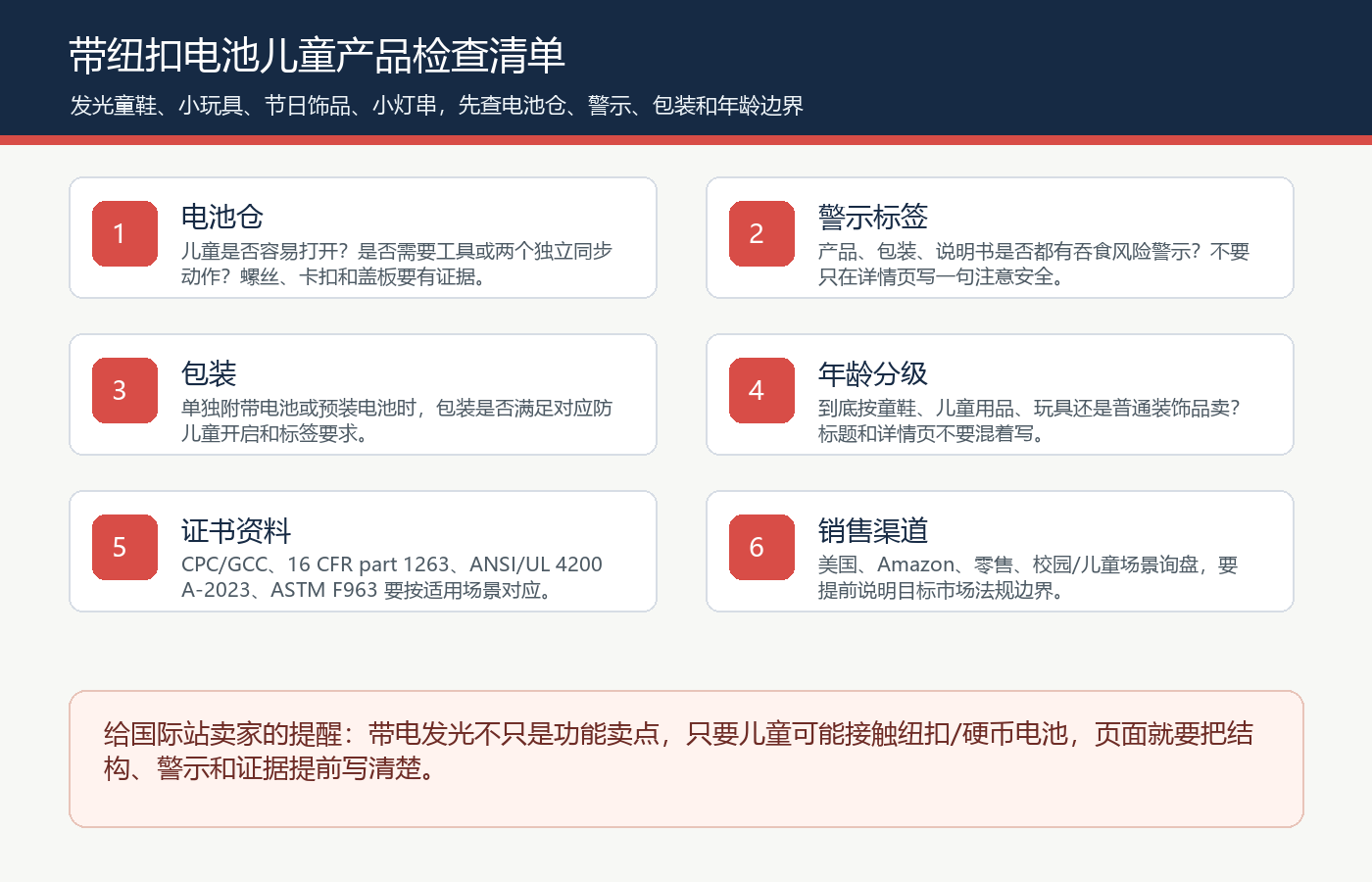1372x882 pixels.
Task: Click the 电池仓 card heading
Action: tap(222, 217)
